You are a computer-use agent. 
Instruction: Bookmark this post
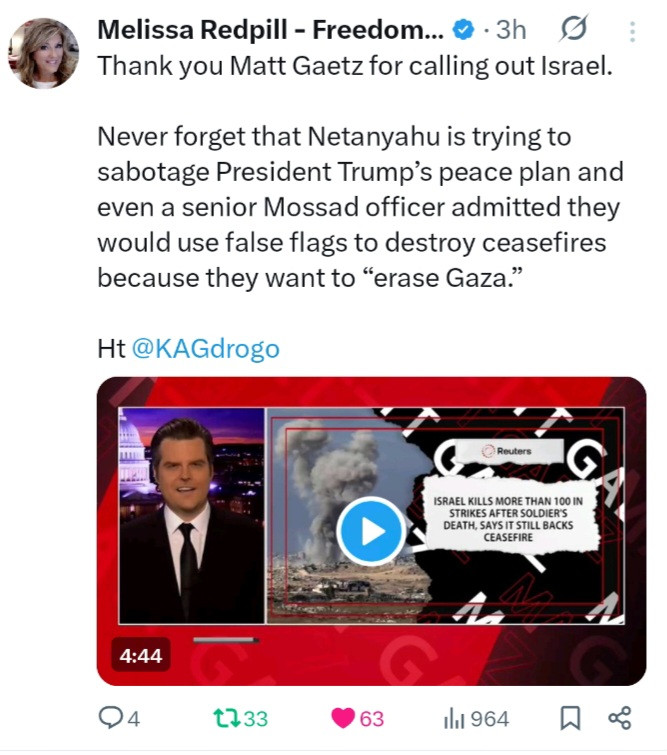[x=570, y=718]
